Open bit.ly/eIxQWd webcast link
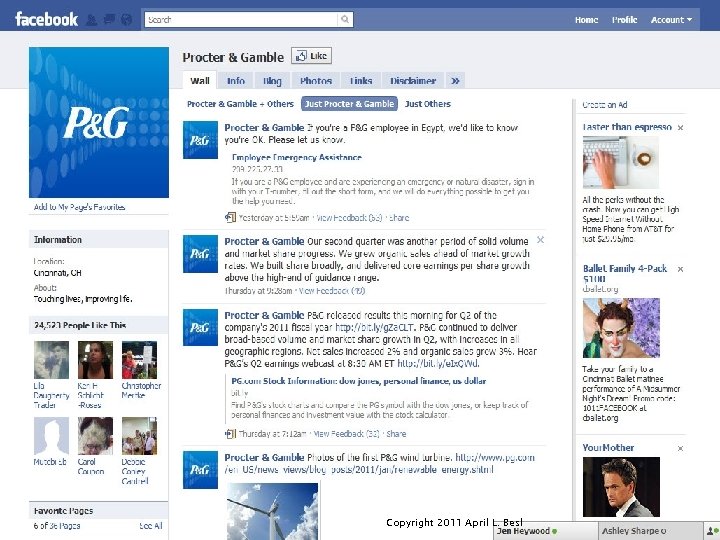This screenshot has height=540, width=720. pos(438,363)
